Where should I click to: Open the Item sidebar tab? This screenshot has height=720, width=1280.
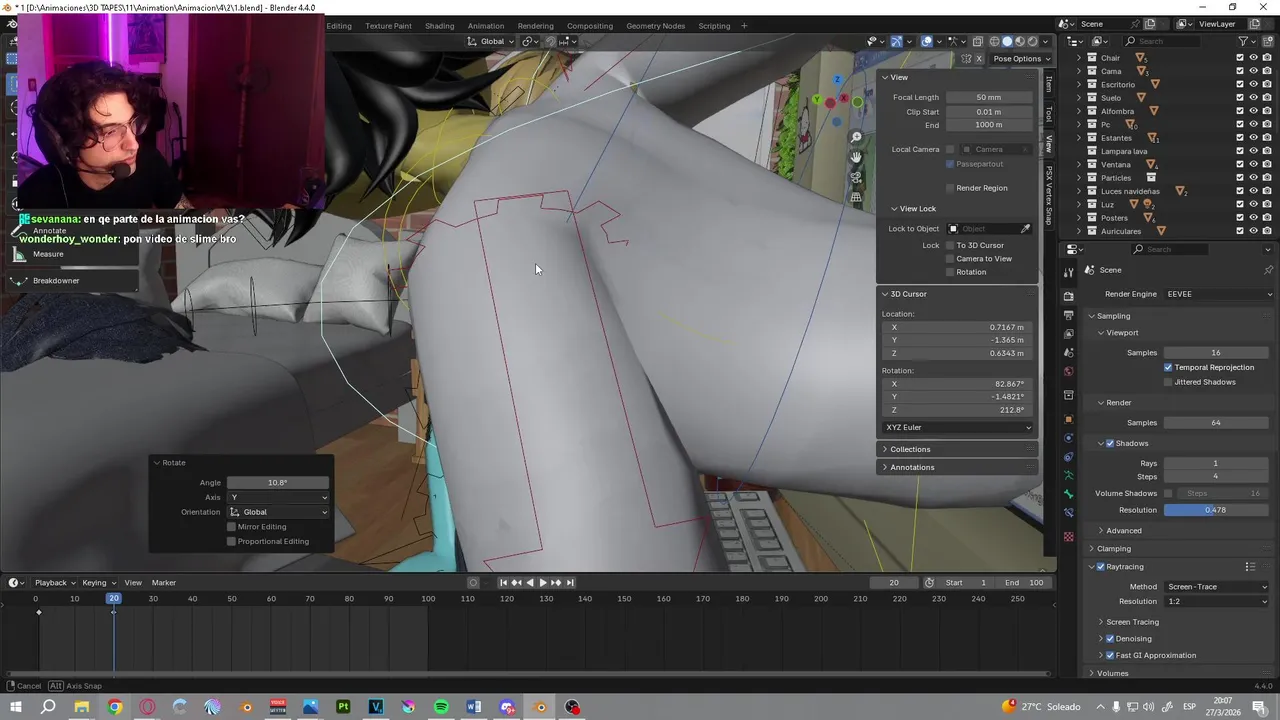(1049, 84)
